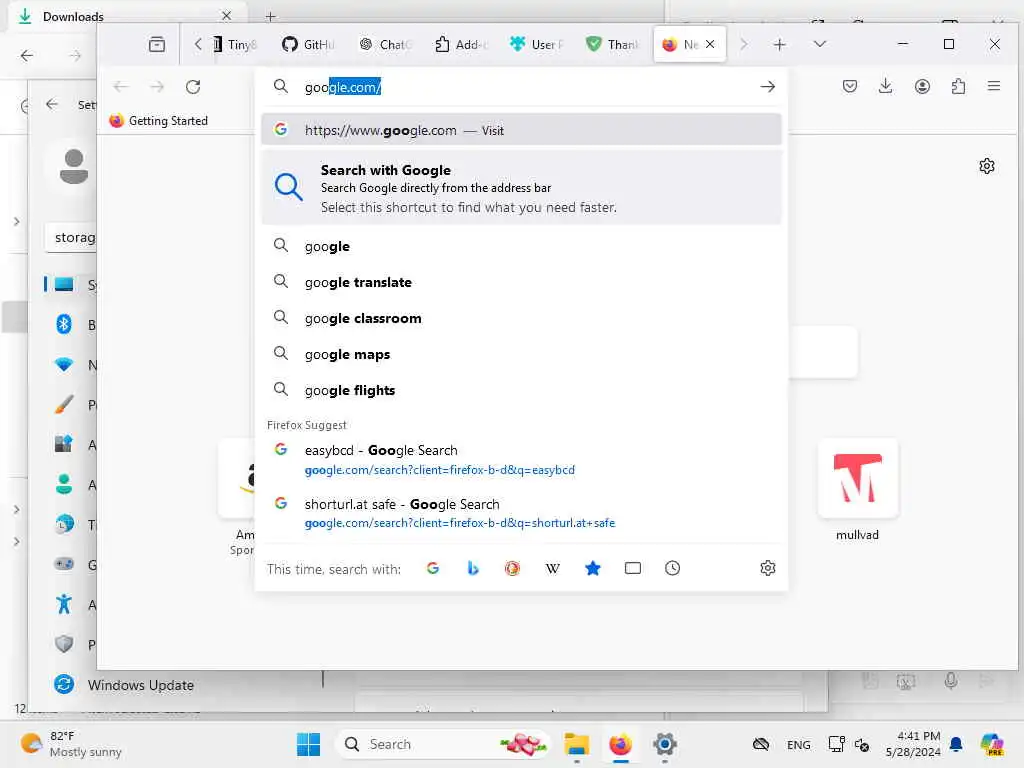This screenshot has height=768, width=1024.
Task: Switch to the TinyB tab
Action: click(235, 44)
